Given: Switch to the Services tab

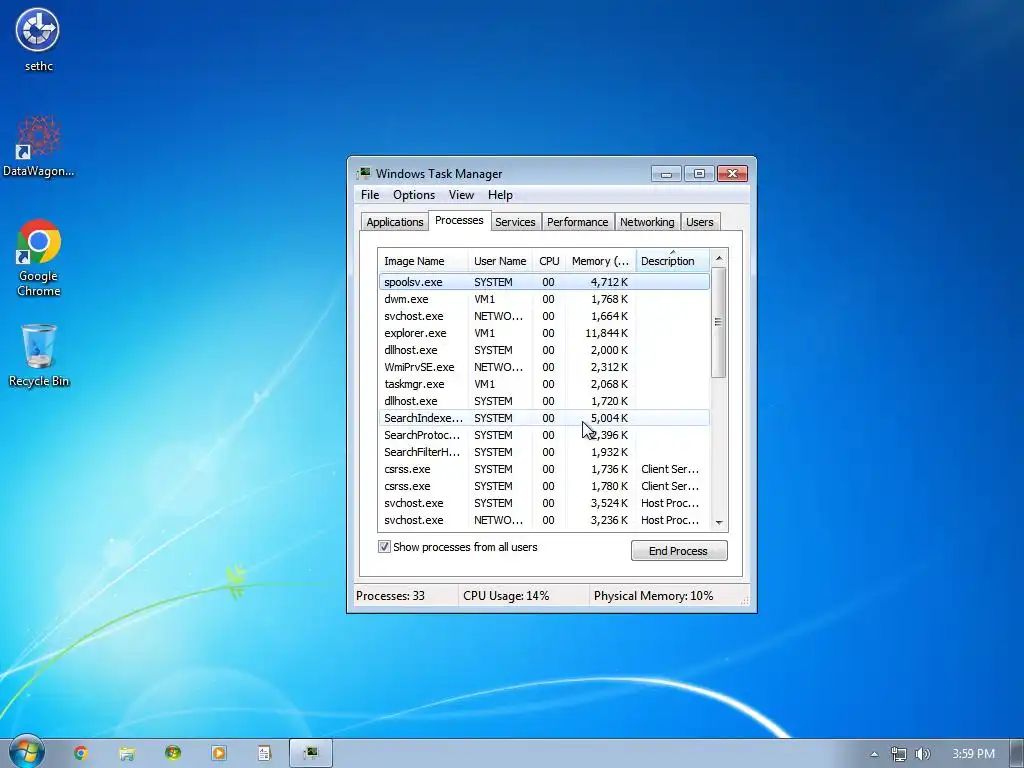Looking at the screenshot, I should [x=515, y=222].
